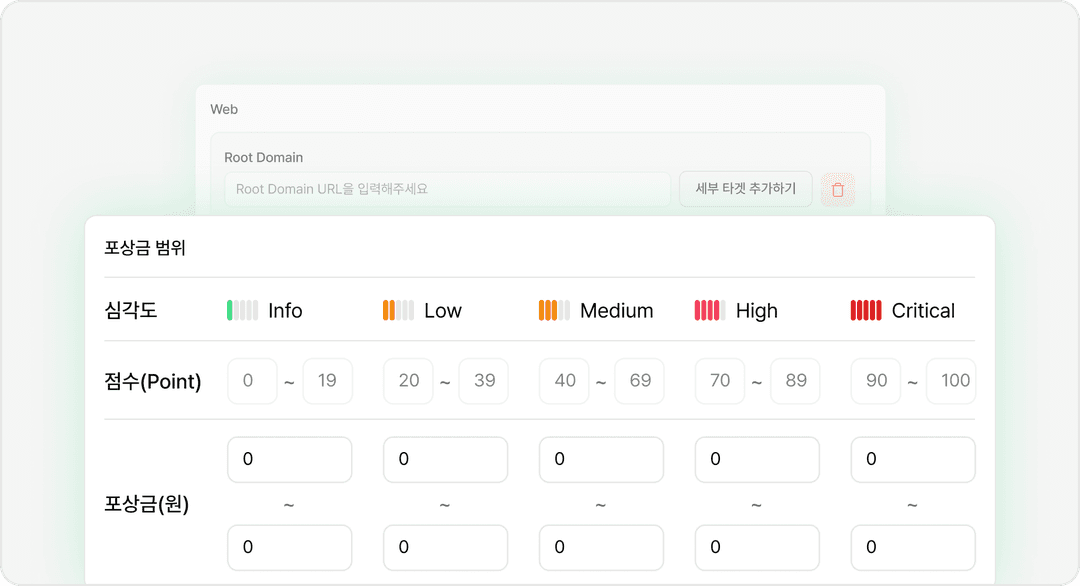
Task: Click the orange Low severity bar icon
Action: (398, 311)
